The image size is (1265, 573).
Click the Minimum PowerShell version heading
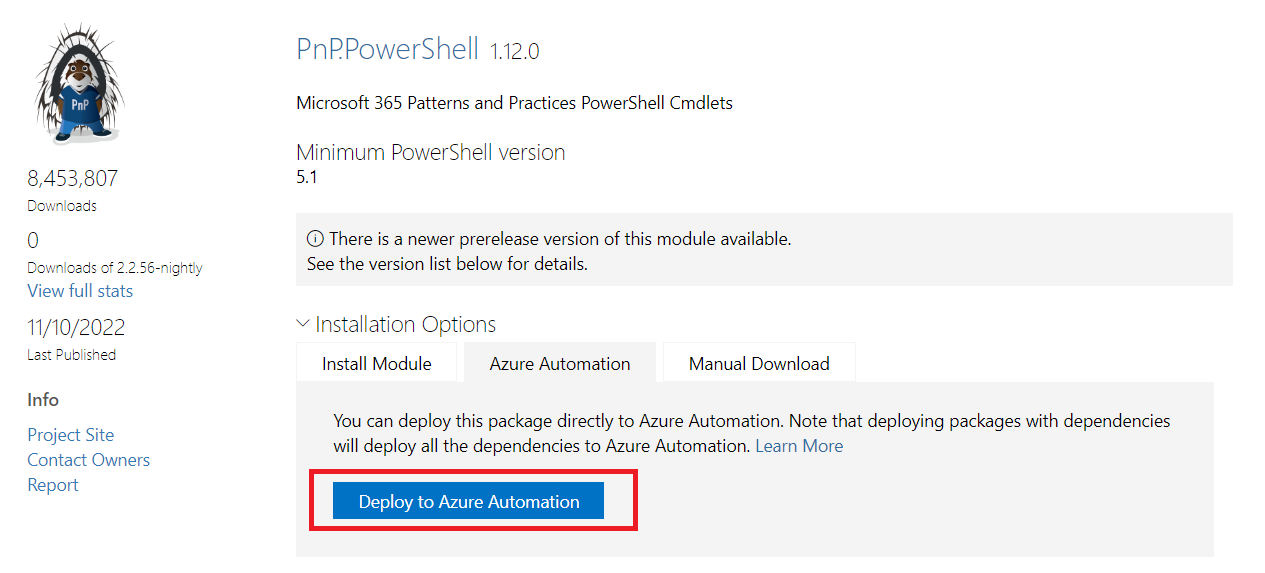tap(431, 153)
